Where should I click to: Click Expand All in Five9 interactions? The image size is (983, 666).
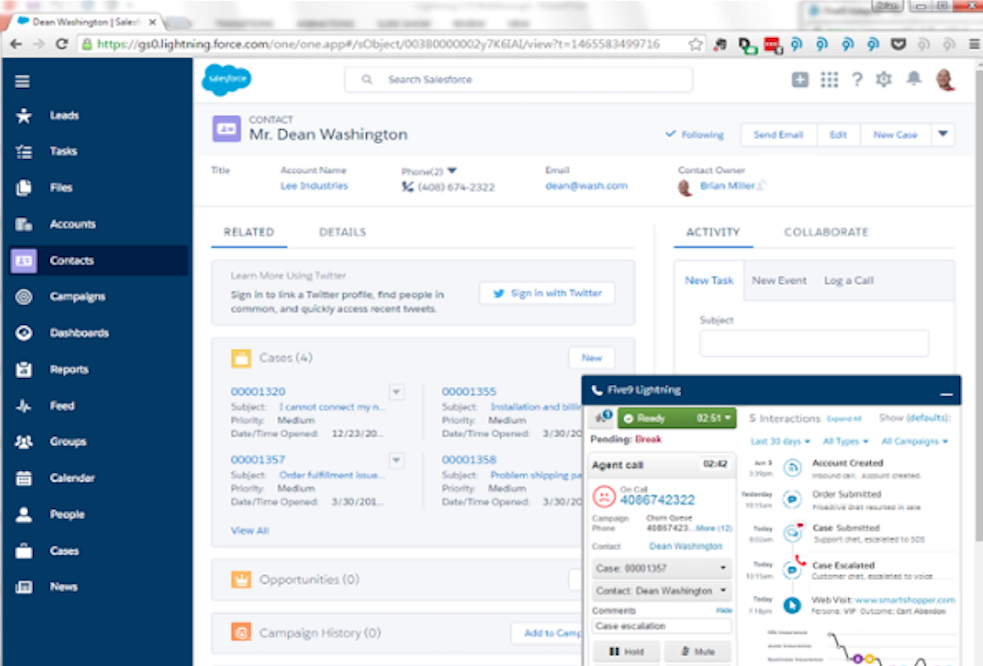click(844, 418)
